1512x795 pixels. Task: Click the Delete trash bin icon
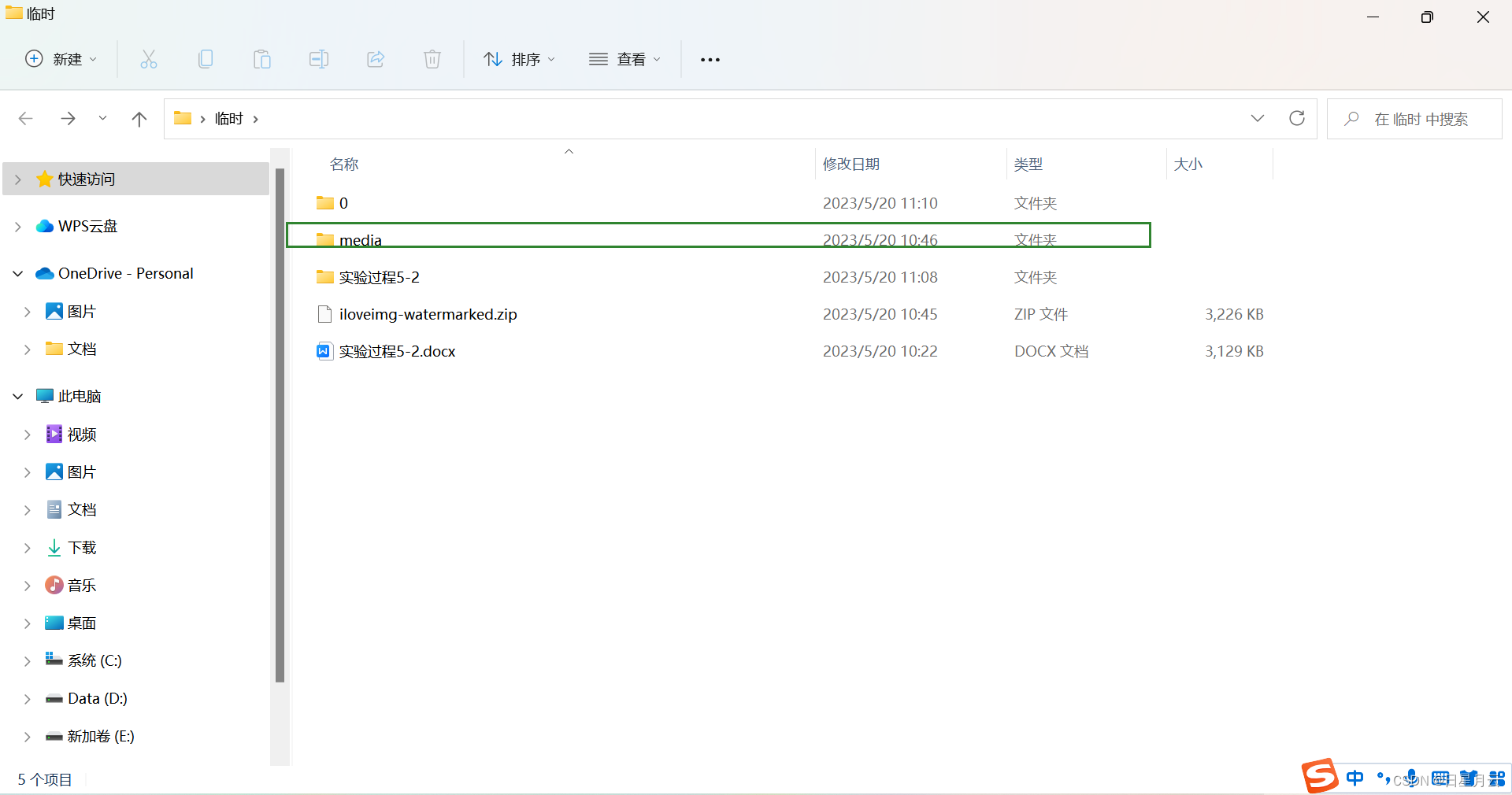coord(432,59)
